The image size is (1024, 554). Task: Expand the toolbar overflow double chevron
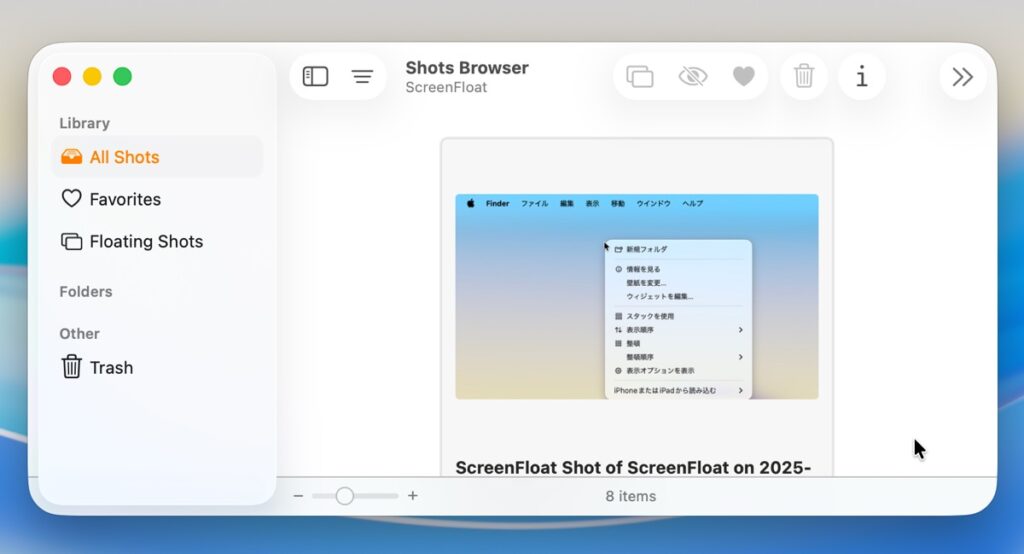(962, 77)
